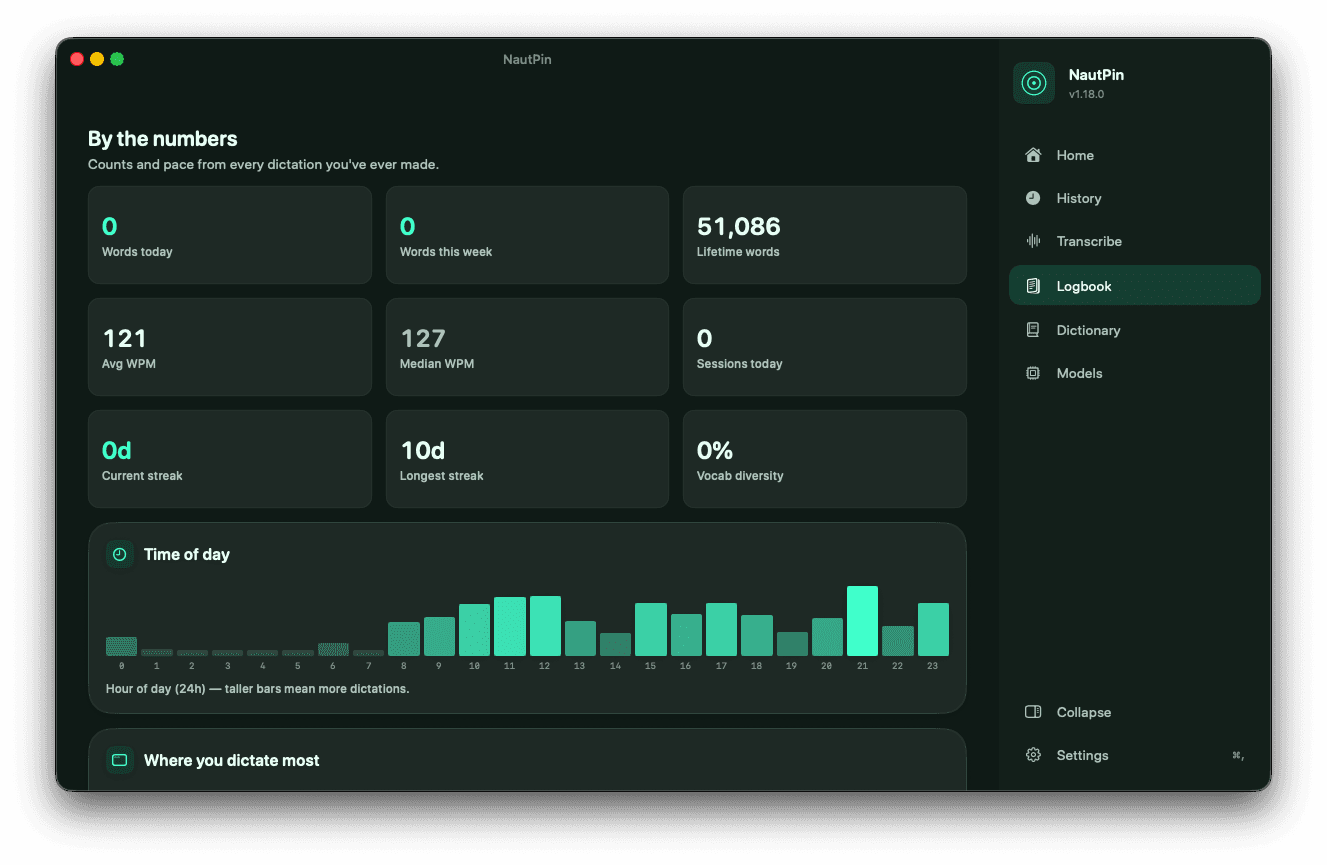Open the Models page
The width and height of the screenshot is (1327, 865).
click(1135, 373)
